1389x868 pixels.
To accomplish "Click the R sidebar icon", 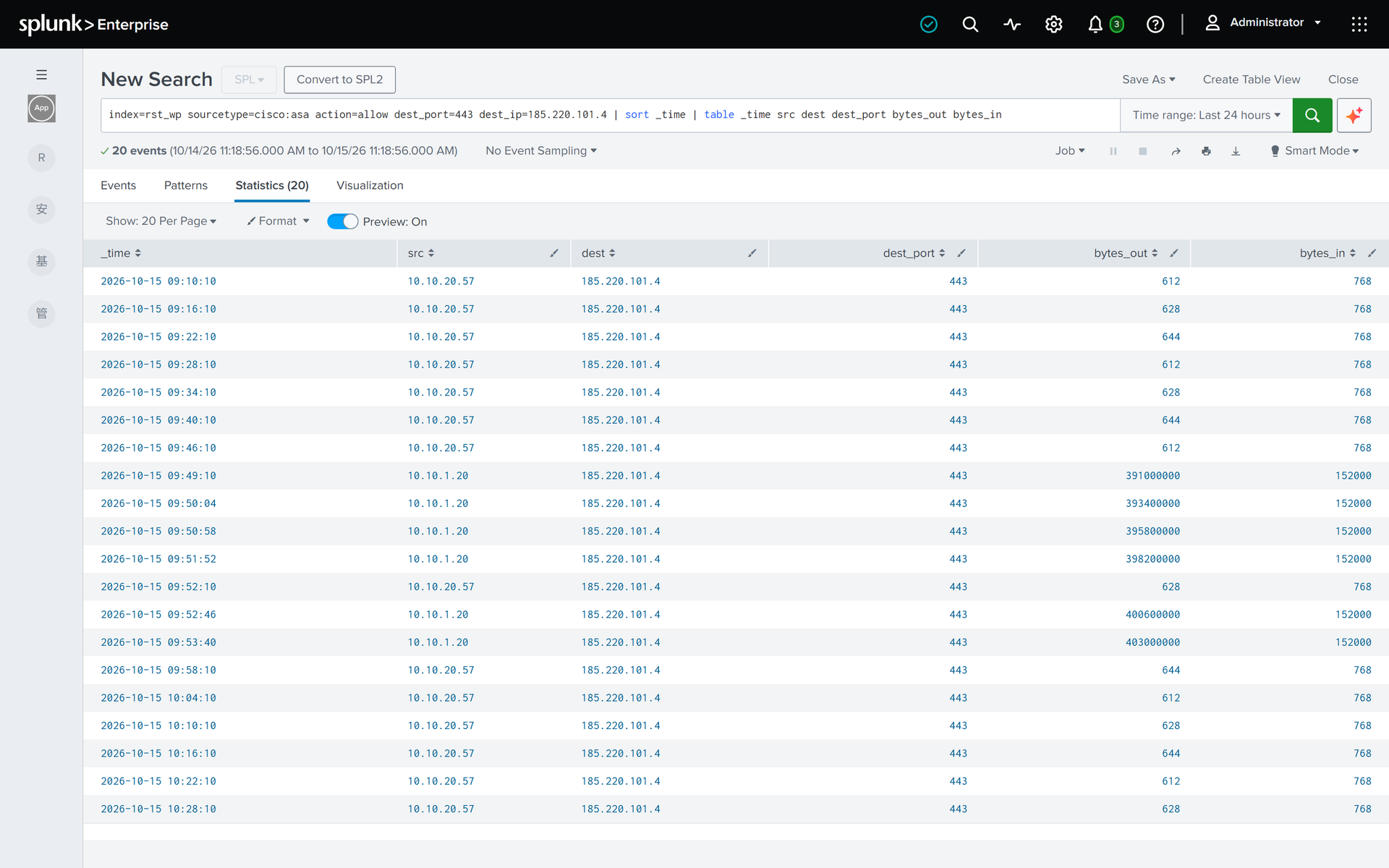I will pos(42,158).
